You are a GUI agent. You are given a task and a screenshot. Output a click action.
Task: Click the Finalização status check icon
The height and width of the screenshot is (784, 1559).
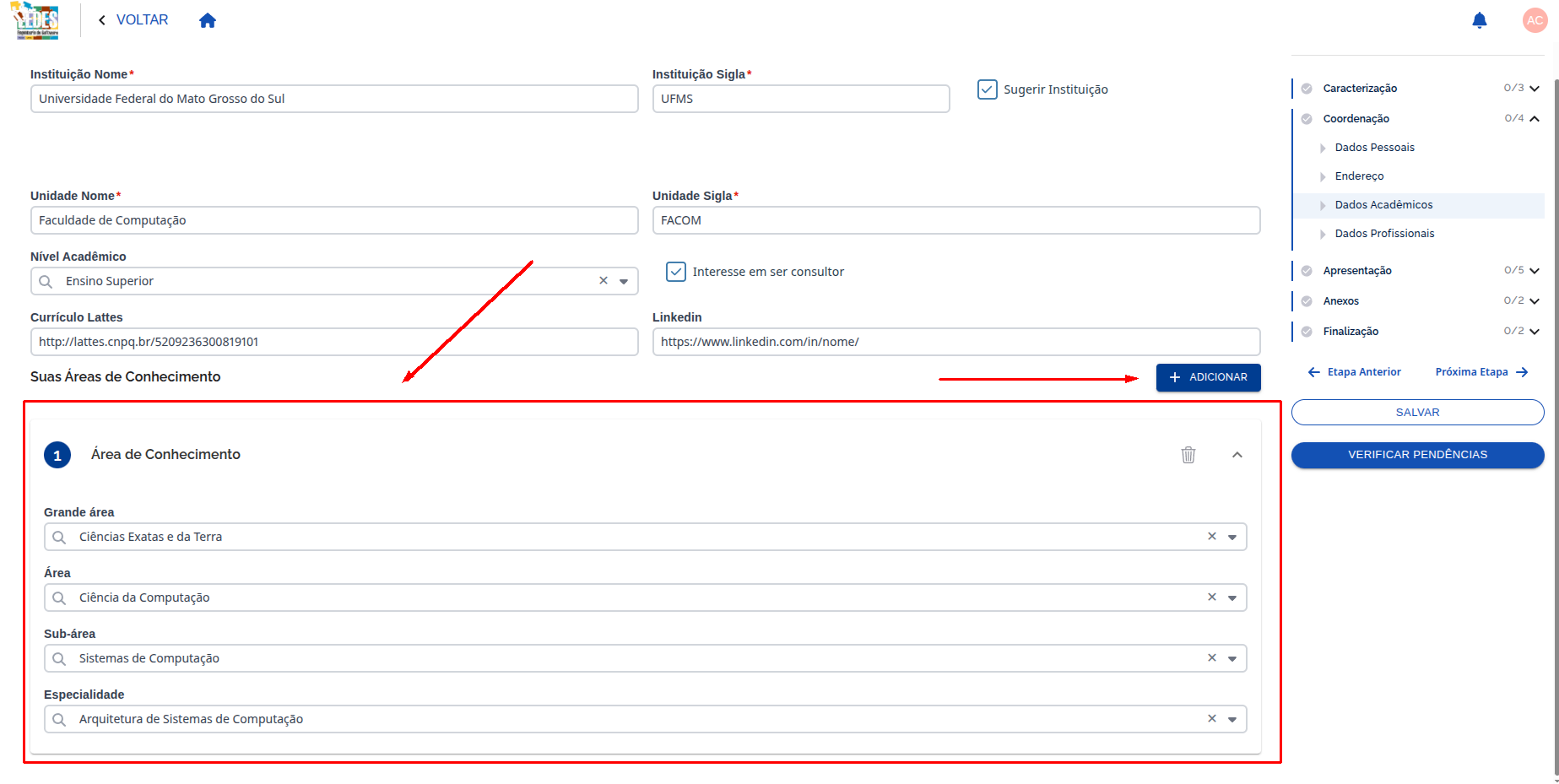(x=1307, y=332)
